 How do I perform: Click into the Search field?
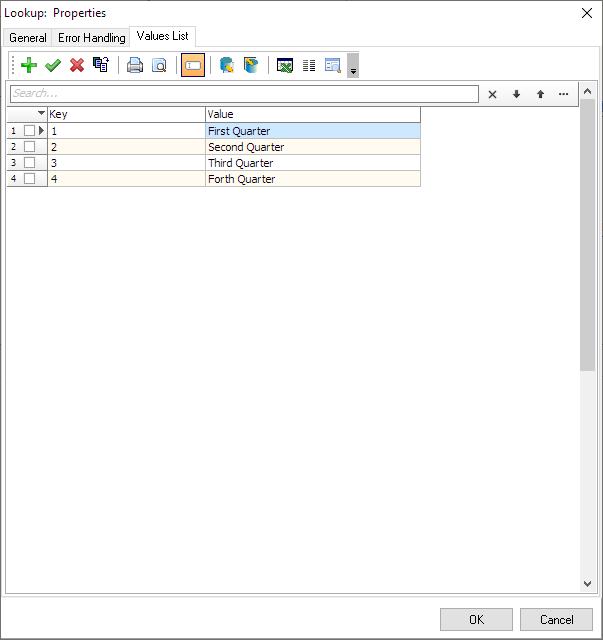[244, 94]
